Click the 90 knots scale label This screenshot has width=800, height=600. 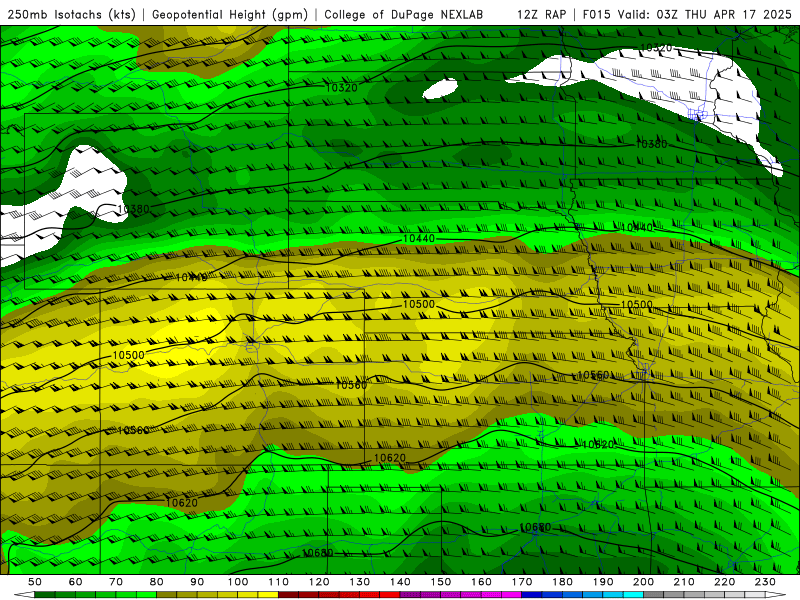click(197, 582)
